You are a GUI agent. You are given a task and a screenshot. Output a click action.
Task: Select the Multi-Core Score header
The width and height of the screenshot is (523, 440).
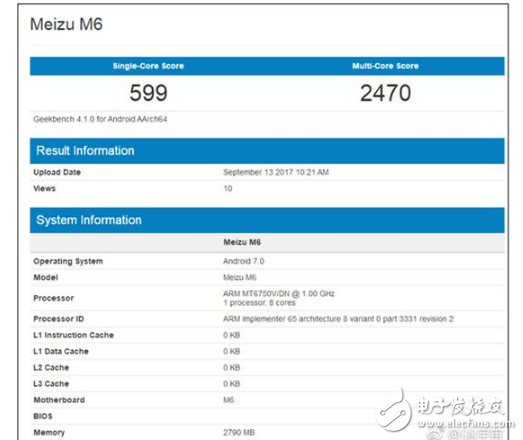(x=386, y=66)
